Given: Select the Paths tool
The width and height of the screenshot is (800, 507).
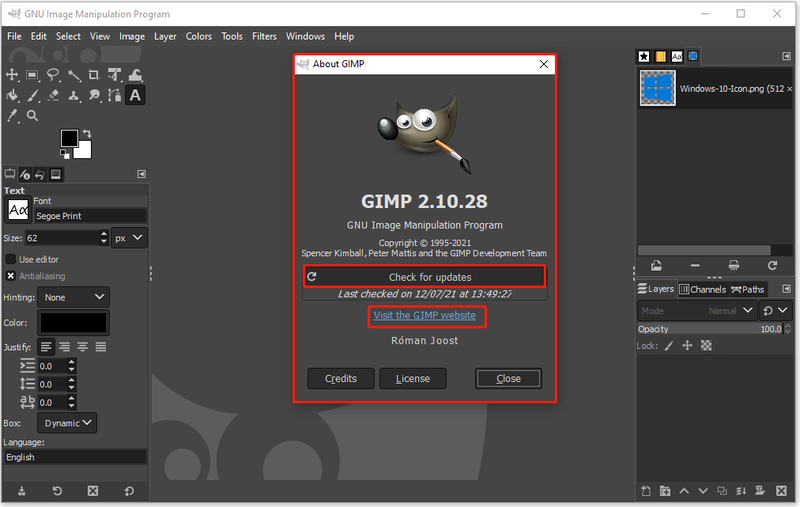Looking at the screenshot, I should (x=114, y=95).
